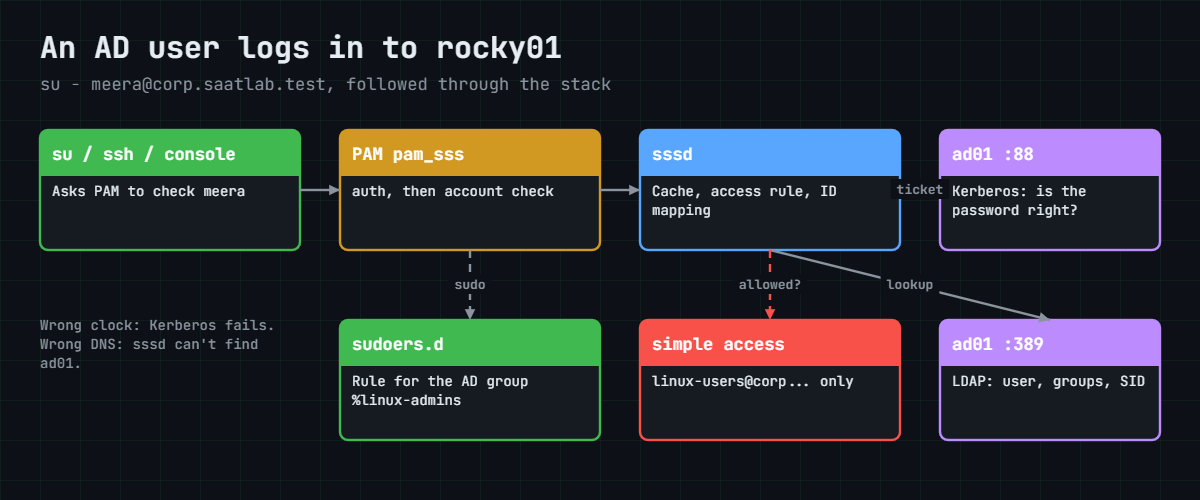Click the 'lookup' edge label
This screenshot has width=1200, height=500.
coord(910,285)
